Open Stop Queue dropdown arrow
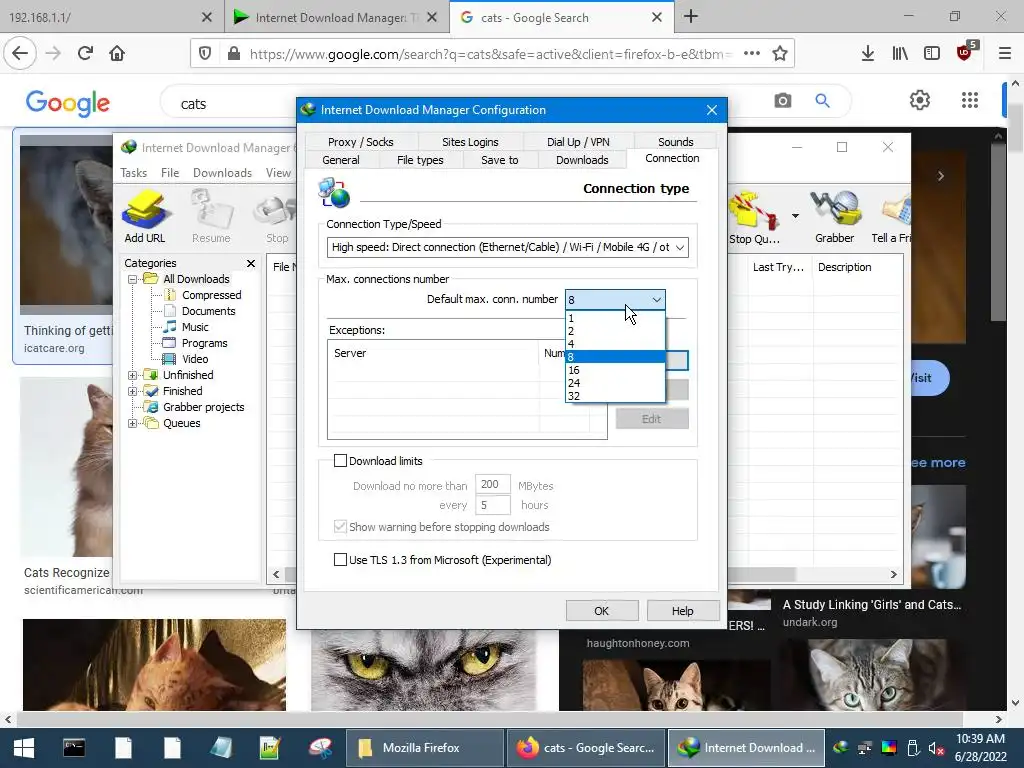1024x768 pixels. pyautogui.click(x=795, y=216)
